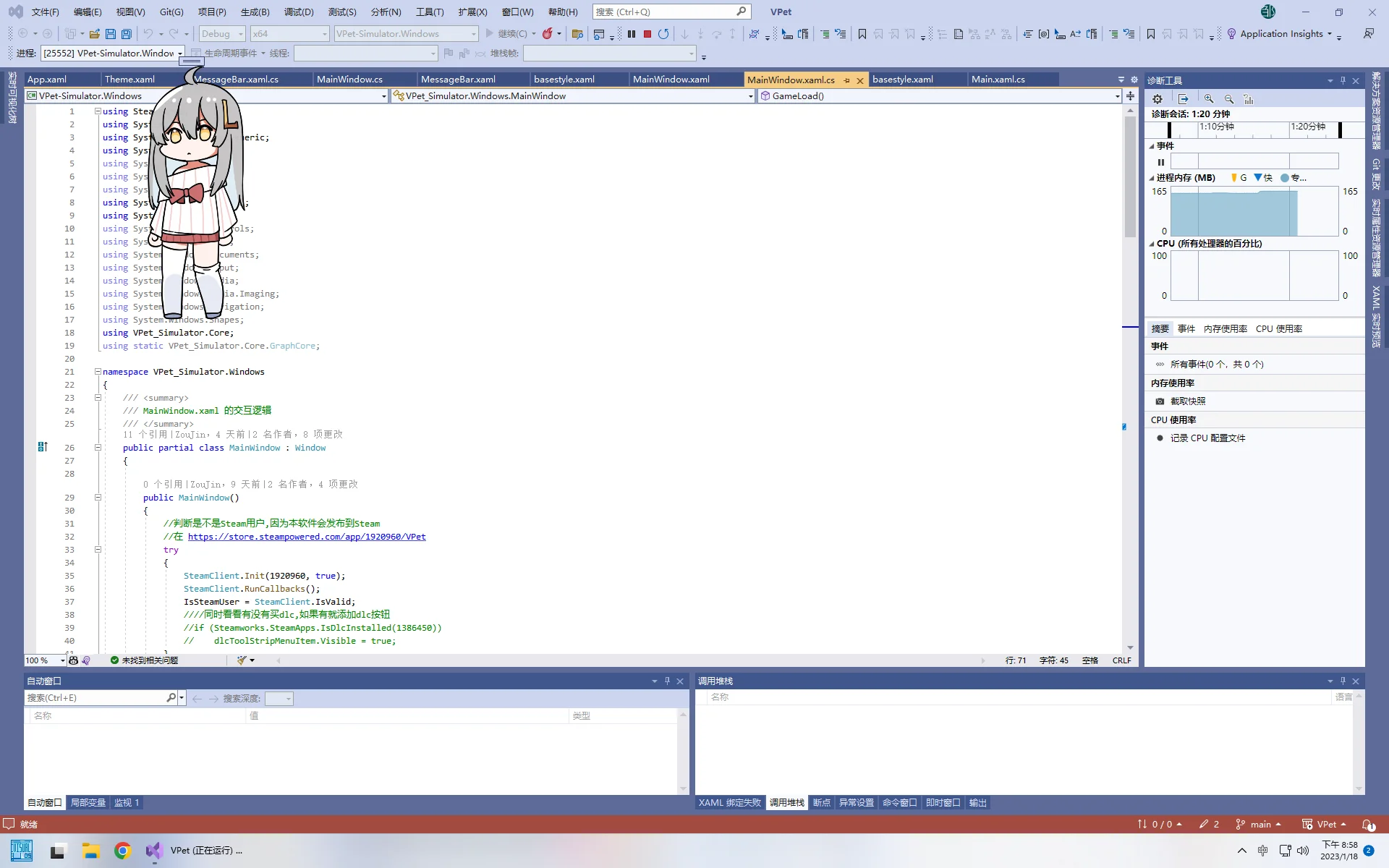Open the Application Insights dropdown arrow

coord(1330,34)
